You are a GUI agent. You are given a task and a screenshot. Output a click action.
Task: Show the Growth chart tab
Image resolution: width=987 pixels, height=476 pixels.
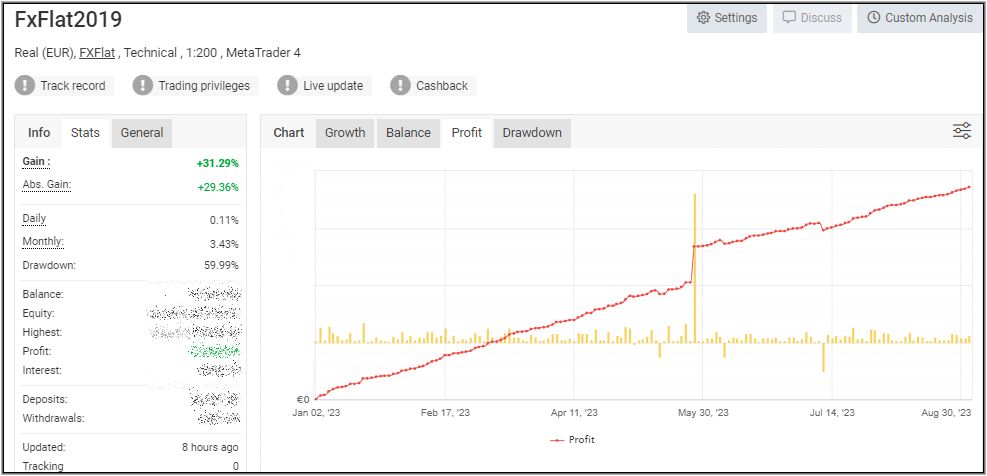pyautogui.click(x=345, y=133)
